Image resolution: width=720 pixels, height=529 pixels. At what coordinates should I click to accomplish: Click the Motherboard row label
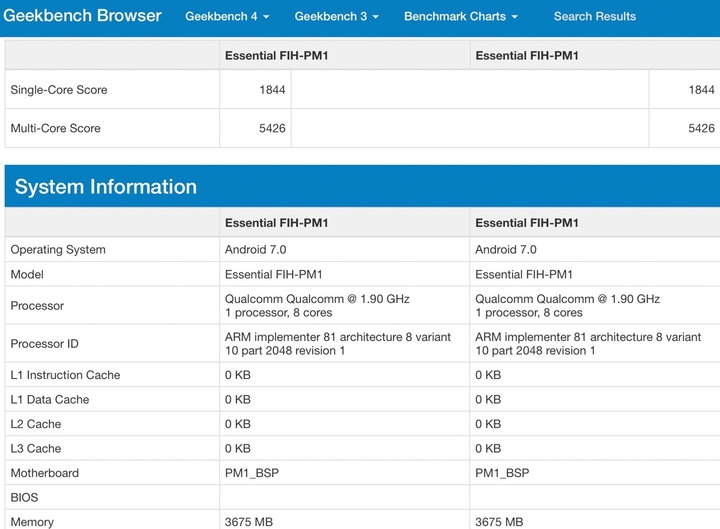[x=45, y=473]
